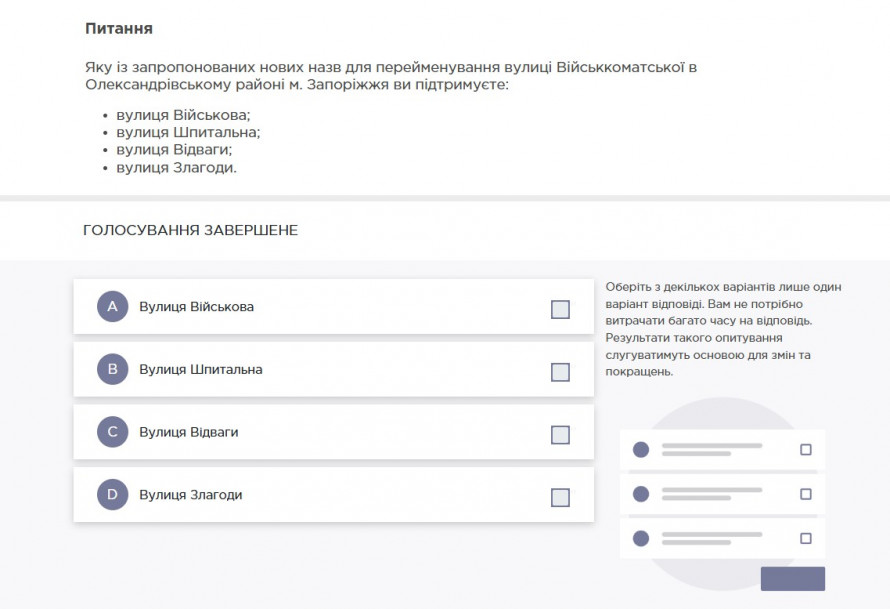
Task: Check the box for Вулиця Військова
Action: (x=560, y=310)
